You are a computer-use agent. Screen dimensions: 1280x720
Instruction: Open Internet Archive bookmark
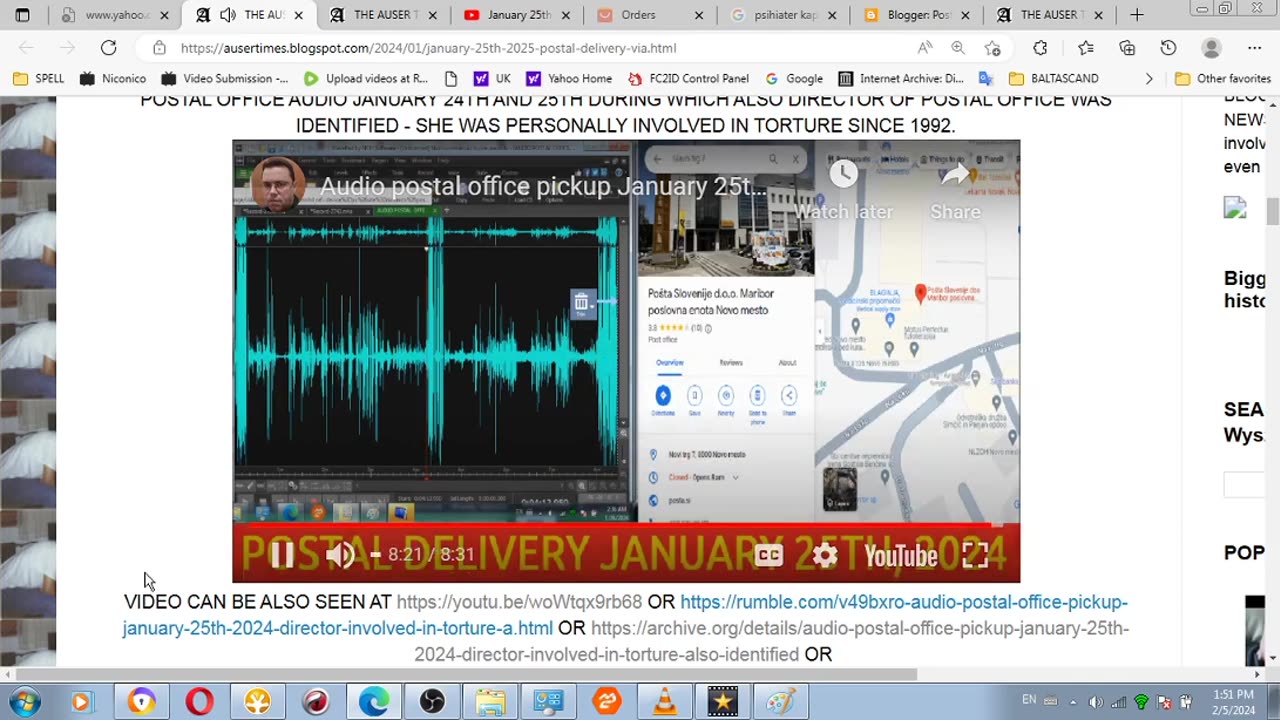pos(901,78)
